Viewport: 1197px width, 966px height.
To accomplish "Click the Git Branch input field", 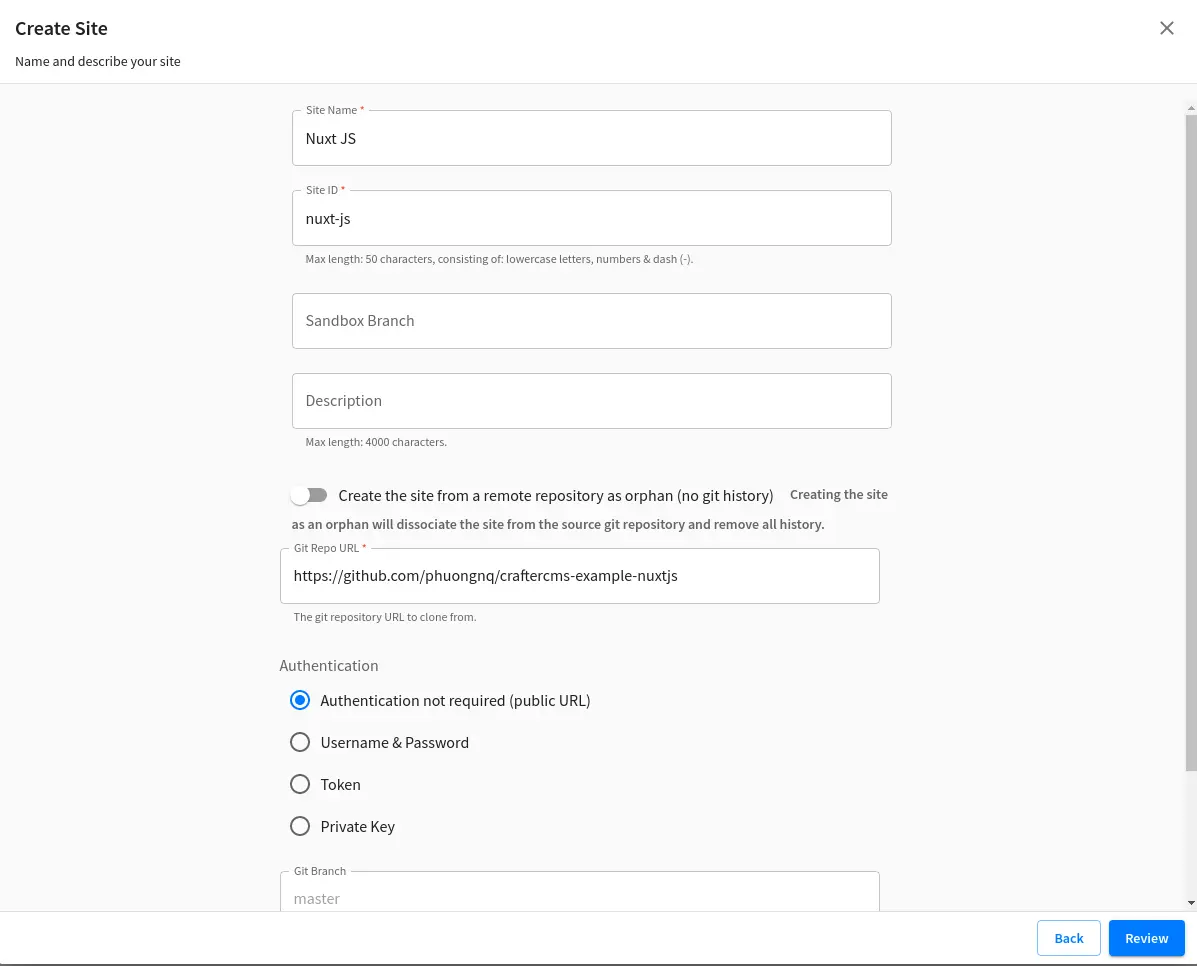I will pos(579,897).
